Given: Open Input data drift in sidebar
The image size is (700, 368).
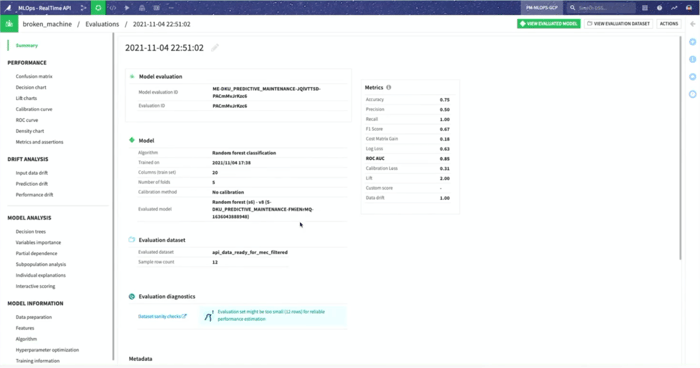Looking at the screenshot, I should [32, 173].
